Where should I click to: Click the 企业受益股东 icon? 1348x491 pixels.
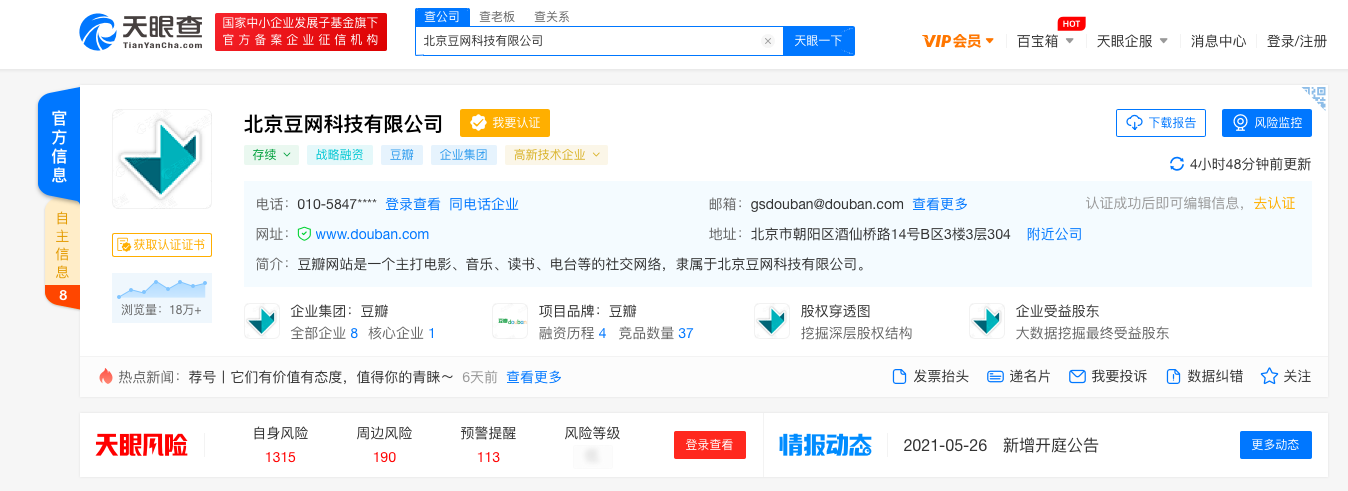[x=987, y=321]
